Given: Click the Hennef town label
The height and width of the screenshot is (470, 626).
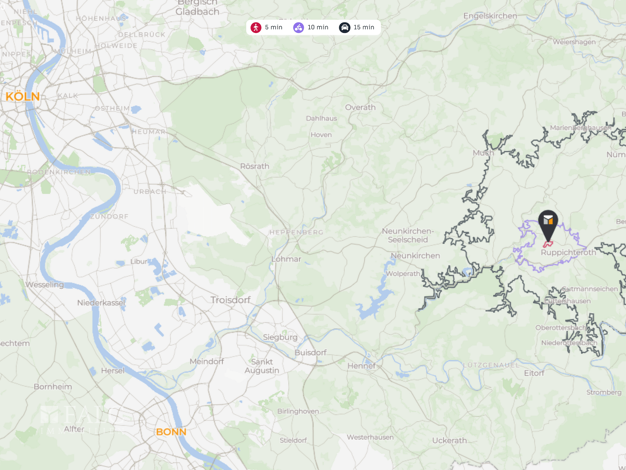Looking at the screenshot, I should point(361,366).
